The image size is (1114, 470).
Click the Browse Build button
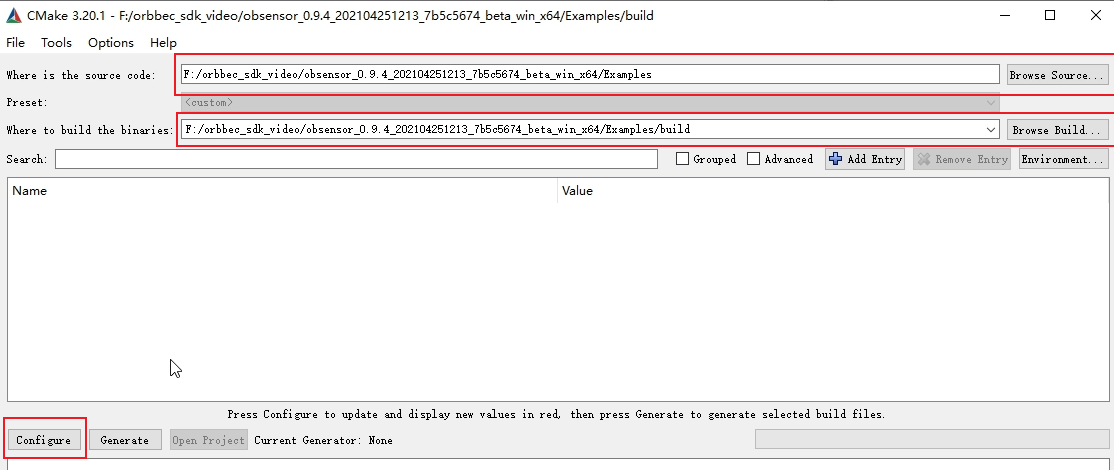[x=1058, y=130]
